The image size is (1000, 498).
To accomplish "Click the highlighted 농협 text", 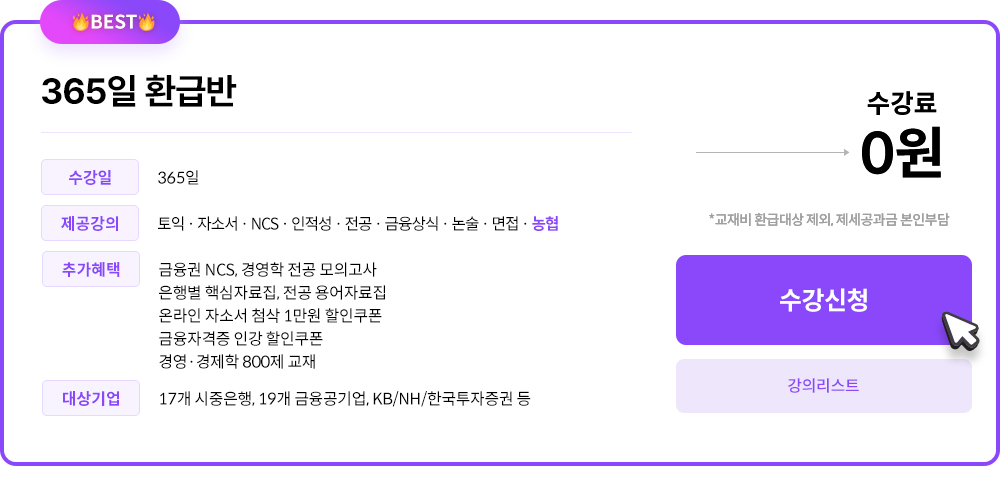I will pyautogui.click(x=545, y=223).
